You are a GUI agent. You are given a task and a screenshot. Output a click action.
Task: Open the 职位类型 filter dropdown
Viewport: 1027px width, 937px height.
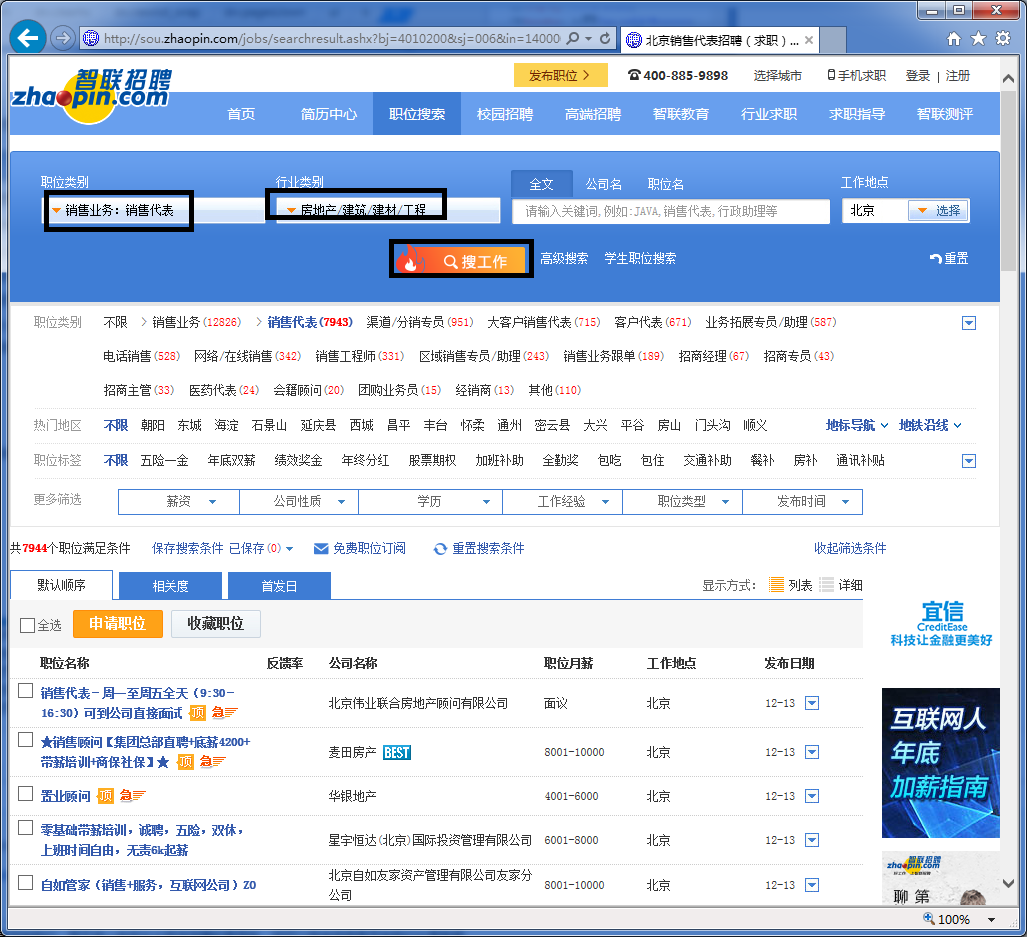[x=682, y=502]
